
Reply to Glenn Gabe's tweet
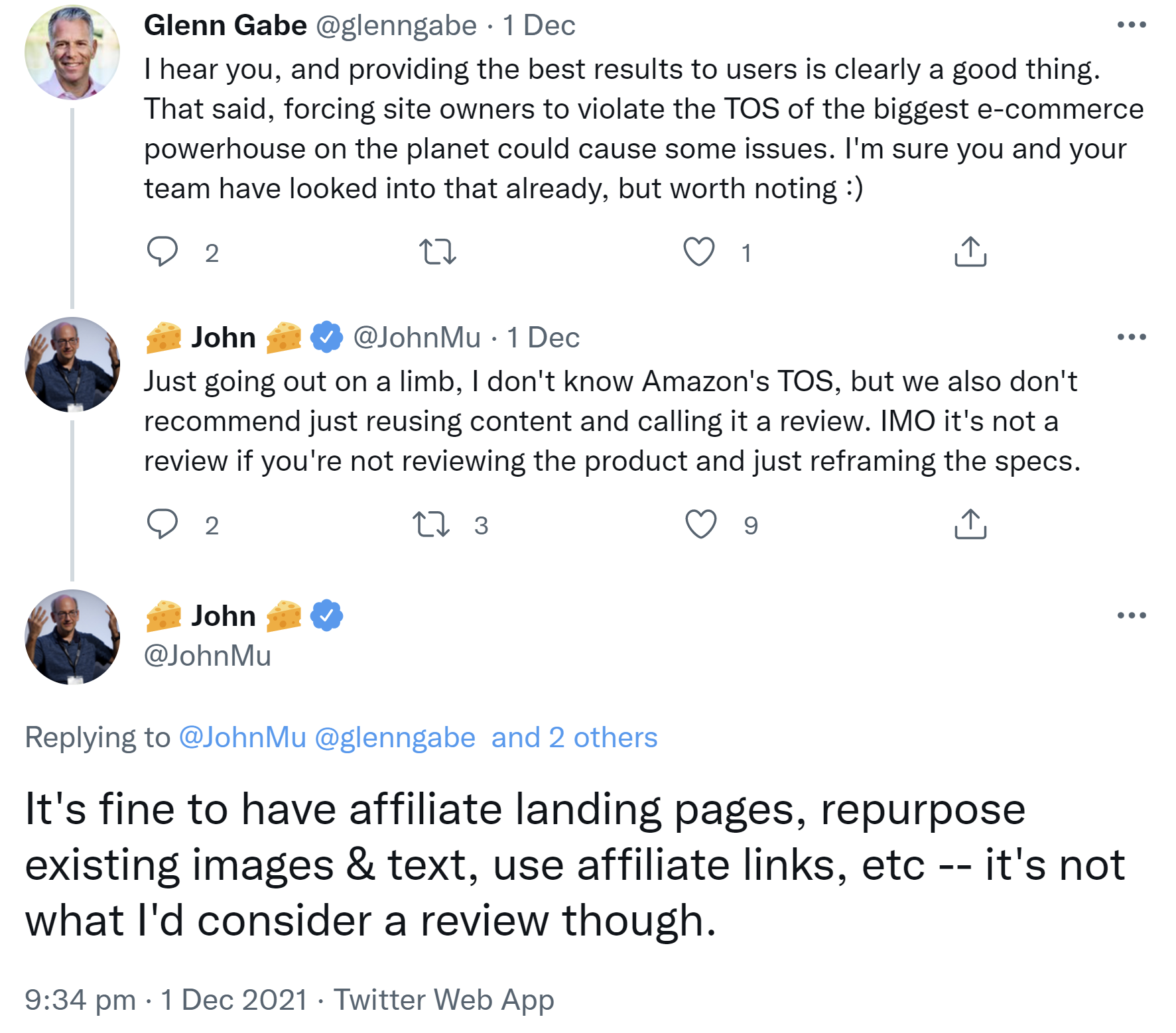coord(162,252)
